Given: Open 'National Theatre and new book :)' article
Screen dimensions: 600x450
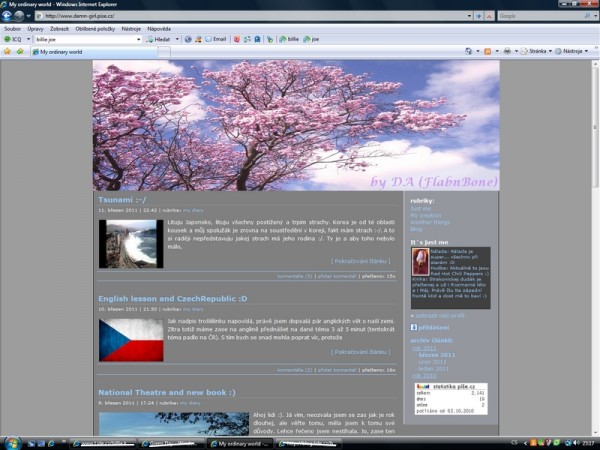Looking at the screenshot, I should 166,392.
